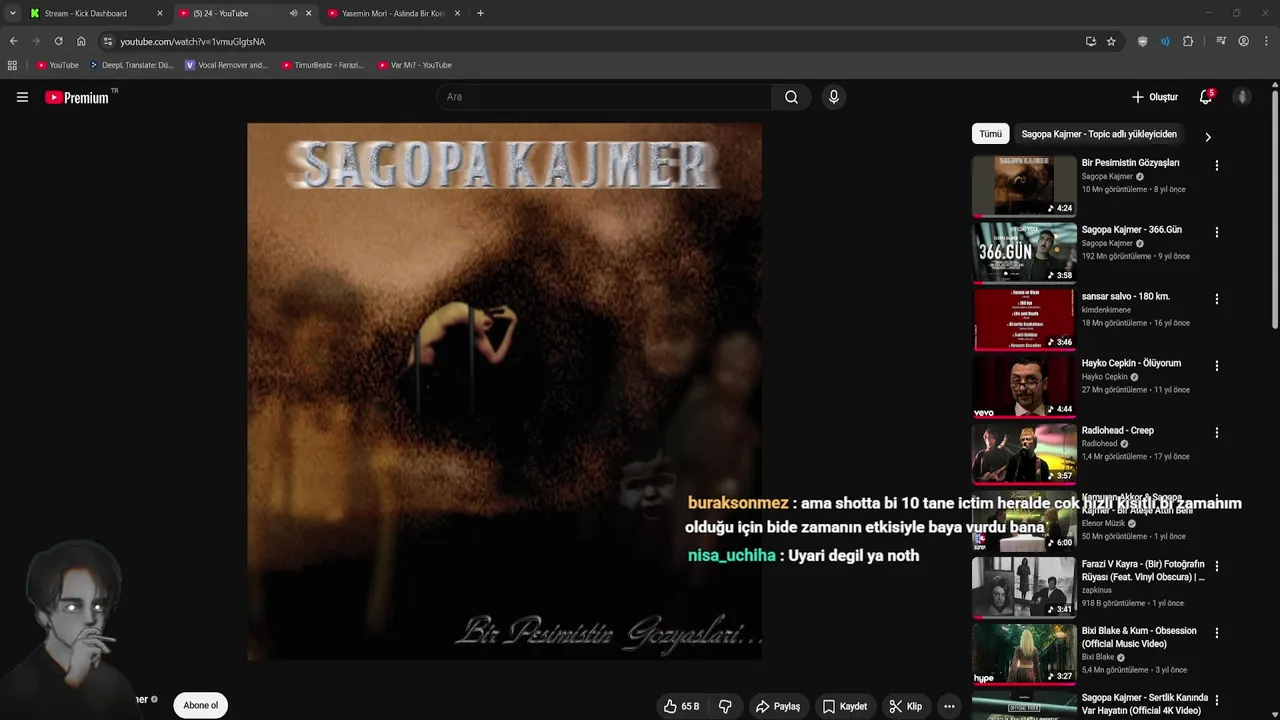Go back in browser history
This screenshot has height=720, width=1280.
tap(13, 41)
